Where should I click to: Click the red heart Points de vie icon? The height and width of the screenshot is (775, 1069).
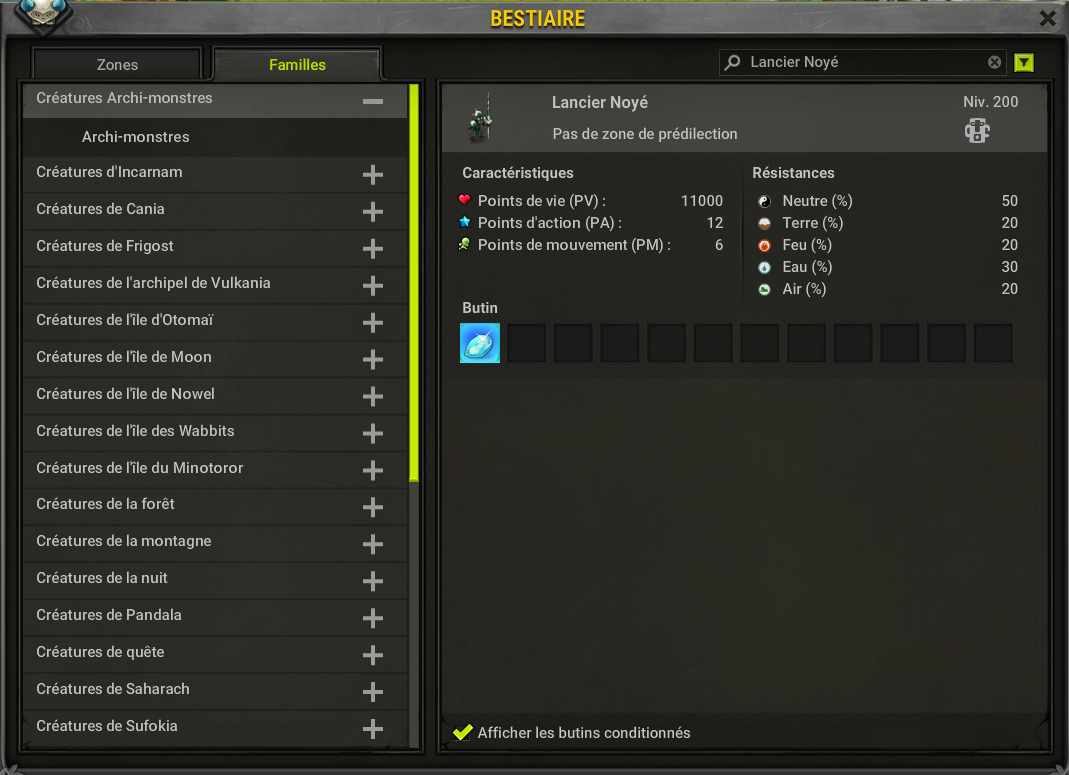pyautogui.click(x=464, y=200)
